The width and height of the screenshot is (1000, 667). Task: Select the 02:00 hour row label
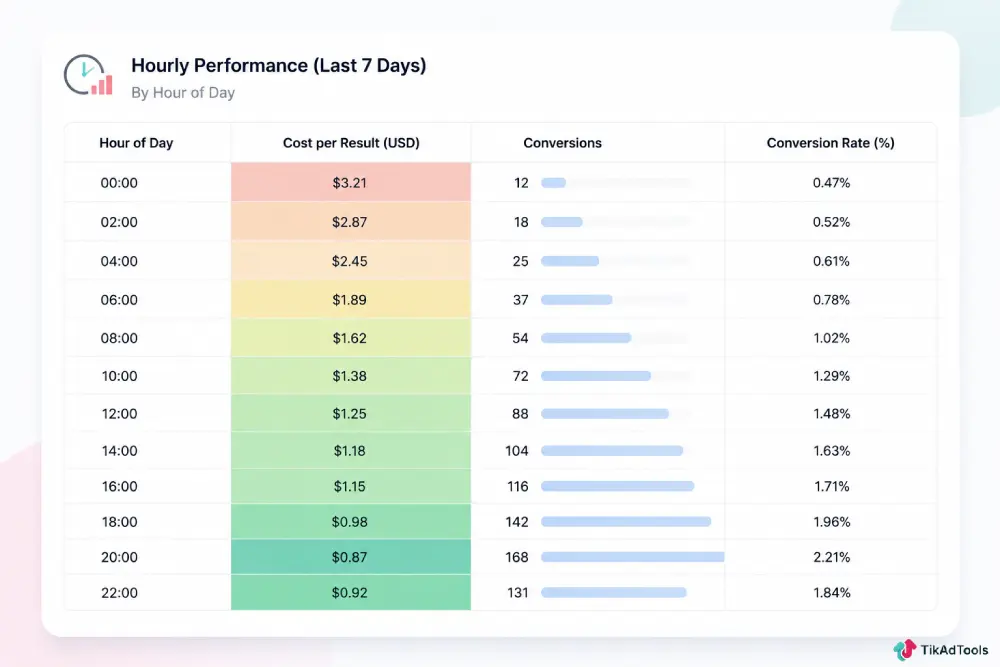[119, 222]
